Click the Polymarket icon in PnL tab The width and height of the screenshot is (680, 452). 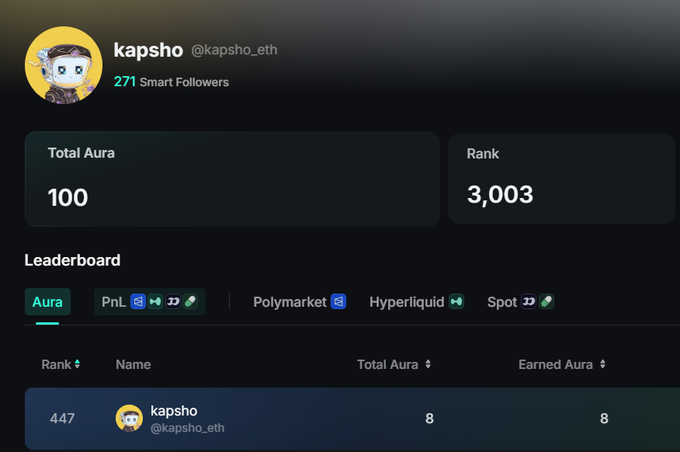coord(138,301)
